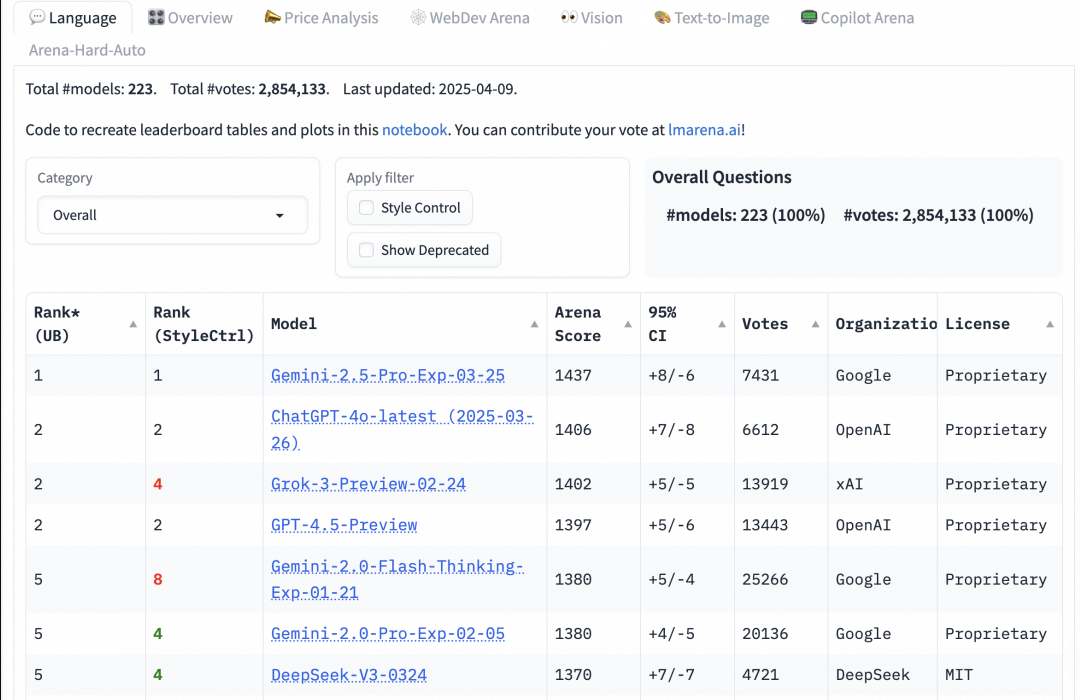Click the Arena Score value 1370

(x=573, y=675)
